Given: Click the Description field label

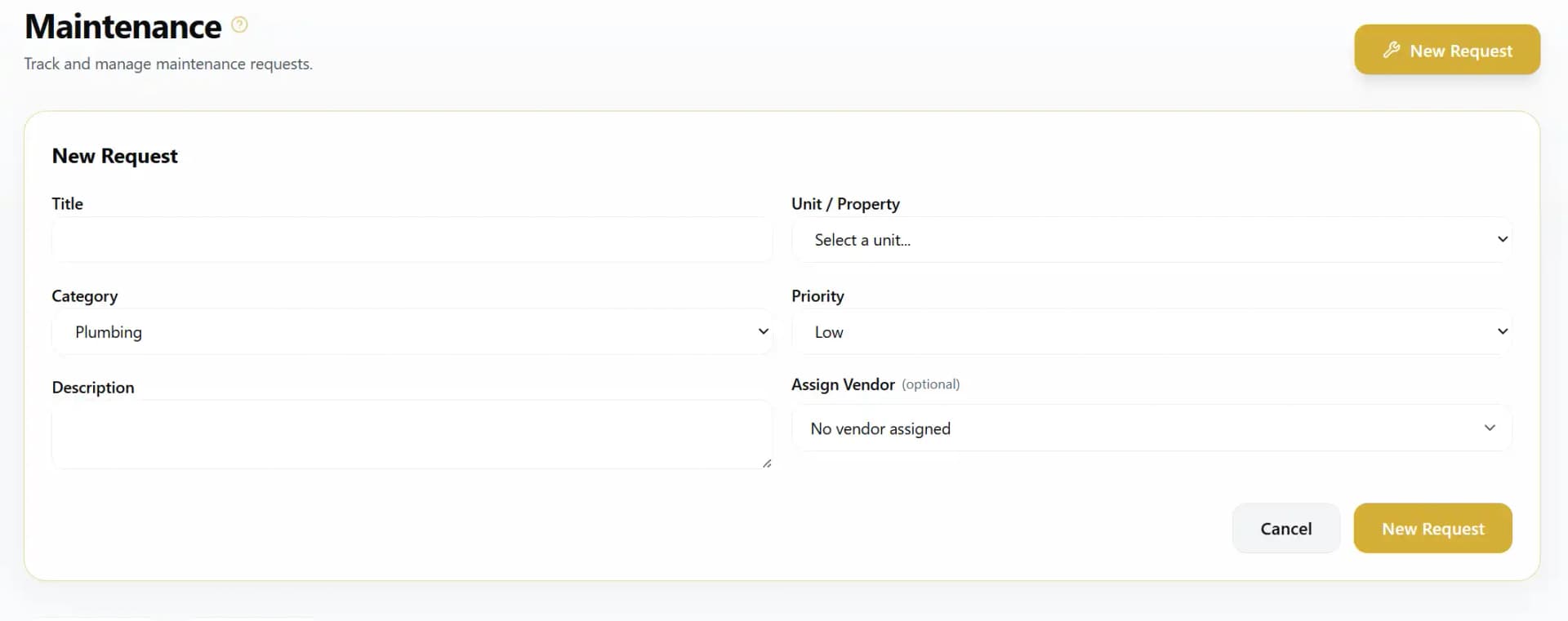Looking at the screenshot, I should [93, 388].
